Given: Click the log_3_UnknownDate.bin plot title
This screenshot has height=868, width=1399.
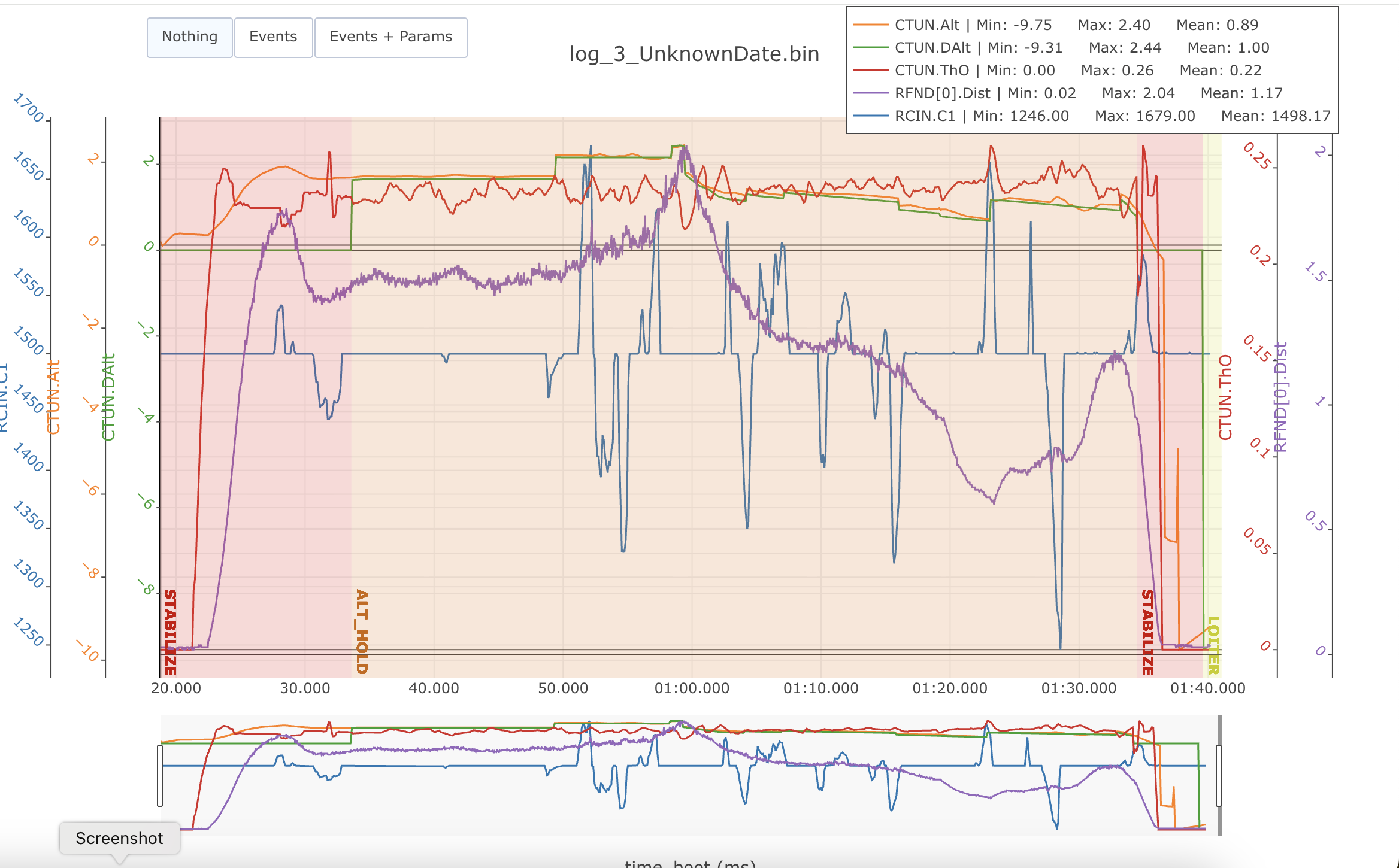Looking at the screenshot, I should point(694,54).
